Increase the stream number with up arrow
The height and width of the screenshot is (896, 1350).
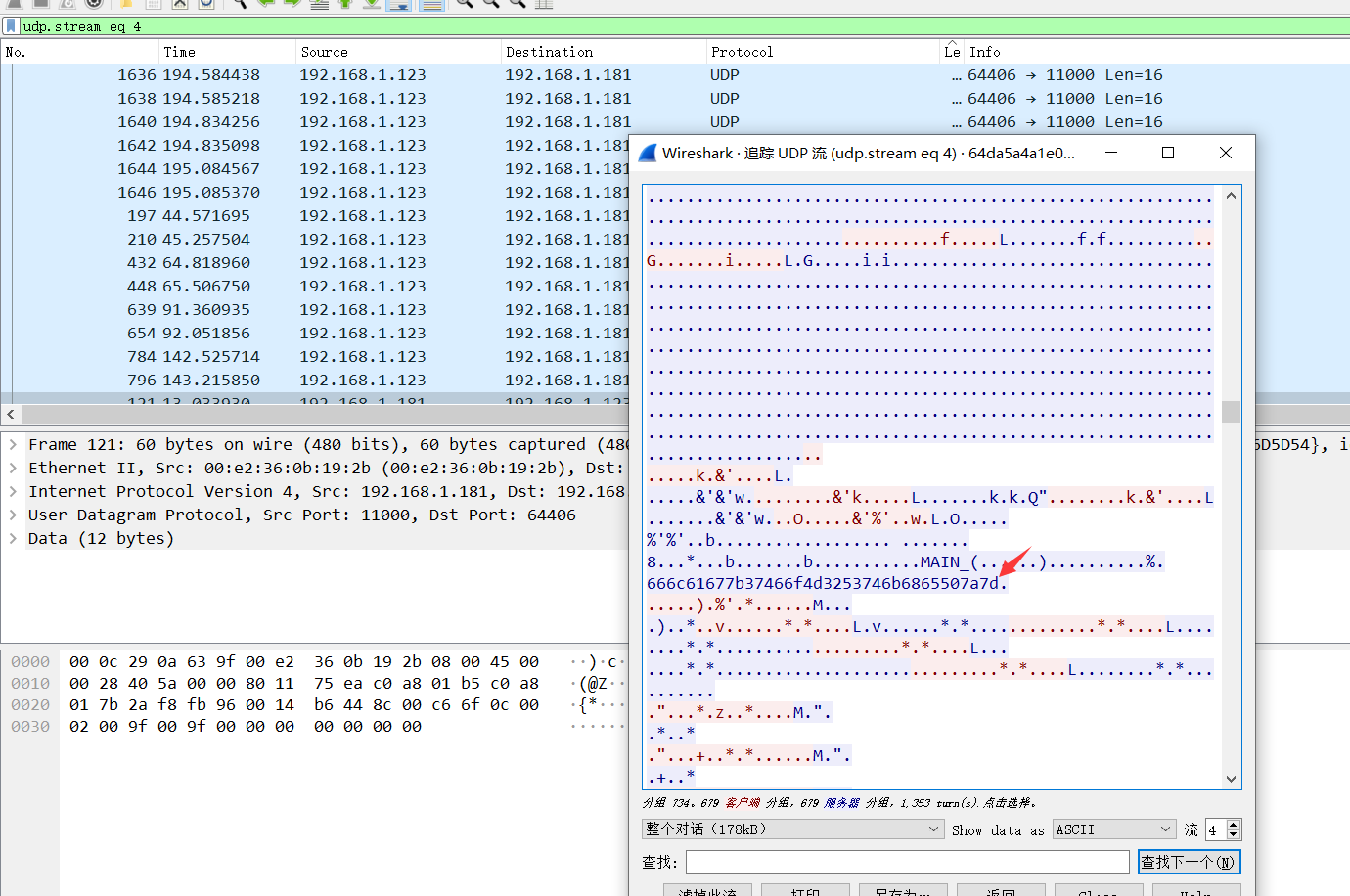[1234, 825]
